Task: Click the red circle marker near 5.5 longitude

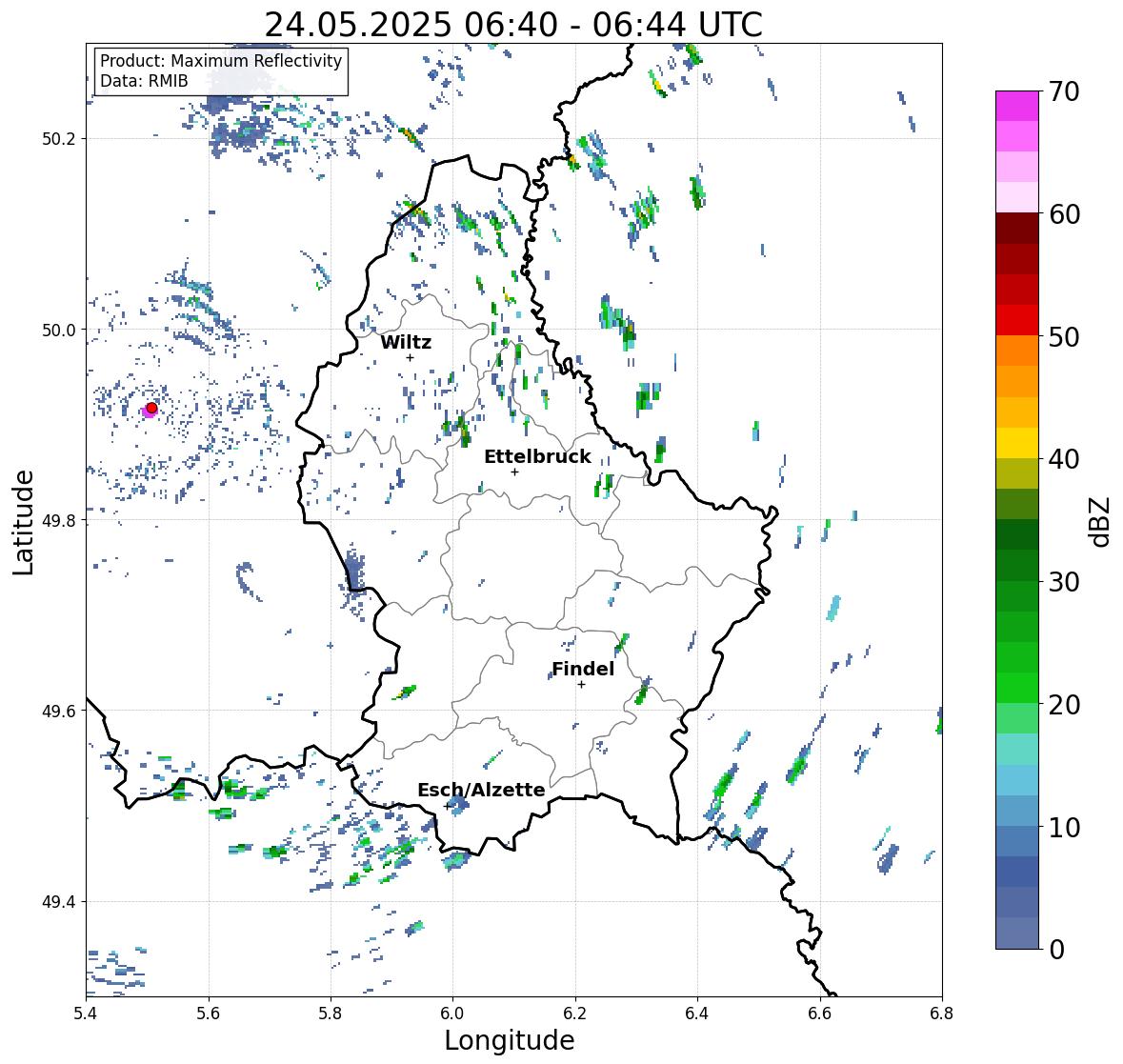Action: [x=151, y=408]
